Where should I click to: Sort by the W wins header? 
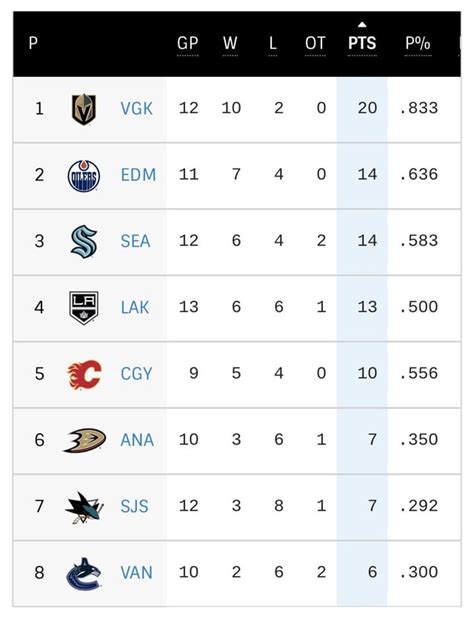pos(230,43)
